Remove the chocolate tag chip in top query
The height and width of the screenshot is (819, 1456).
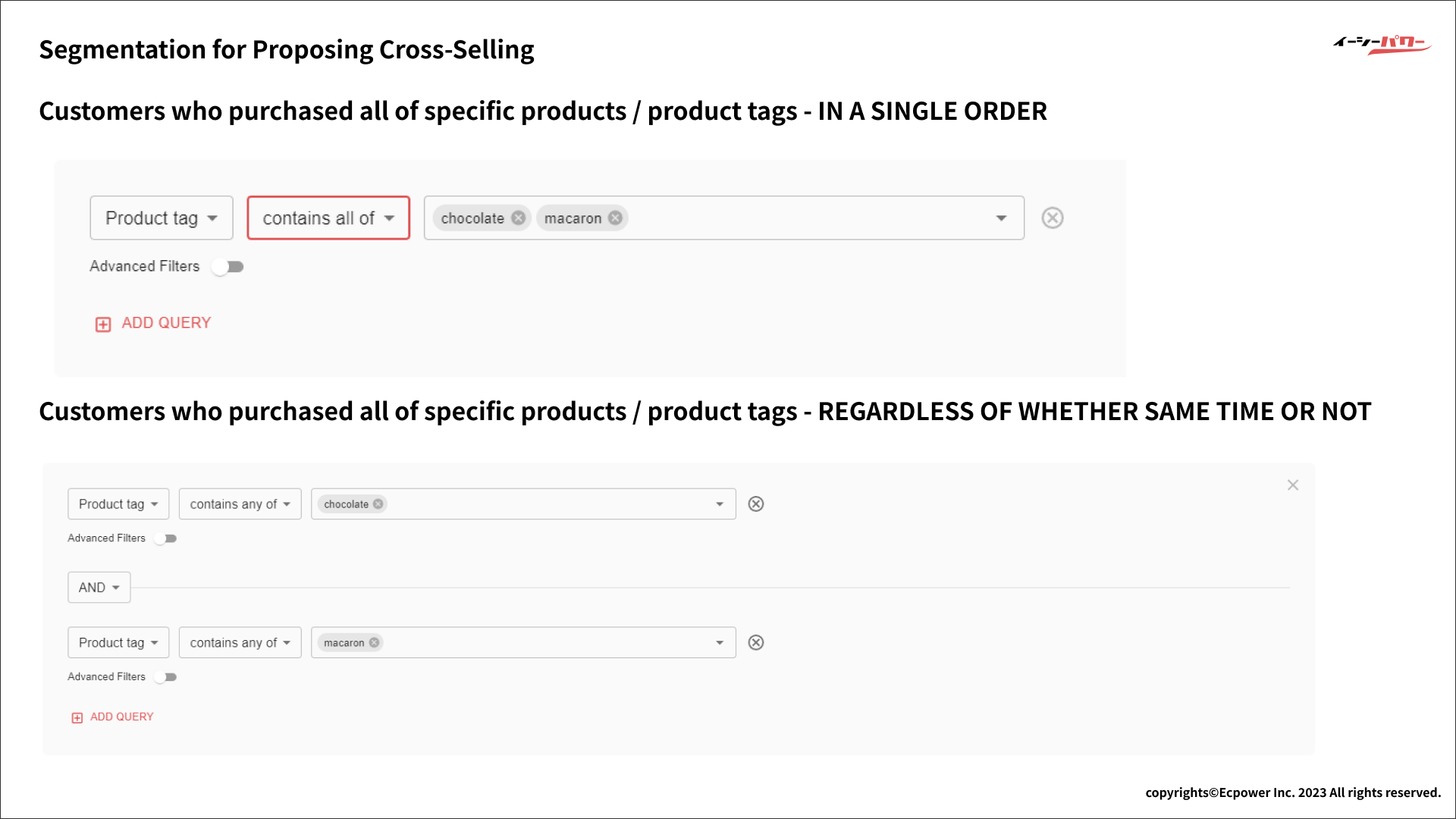click(518, 218)
